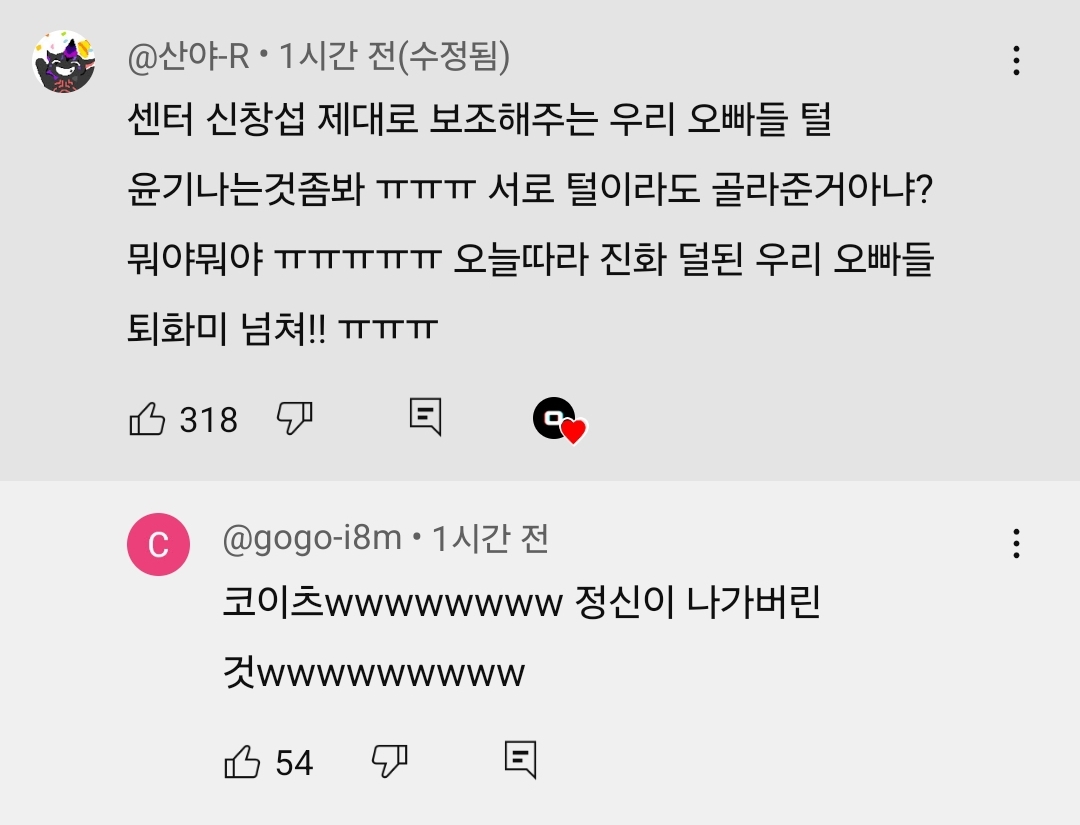Tap the 54 like count

click(x=294, y=763)
